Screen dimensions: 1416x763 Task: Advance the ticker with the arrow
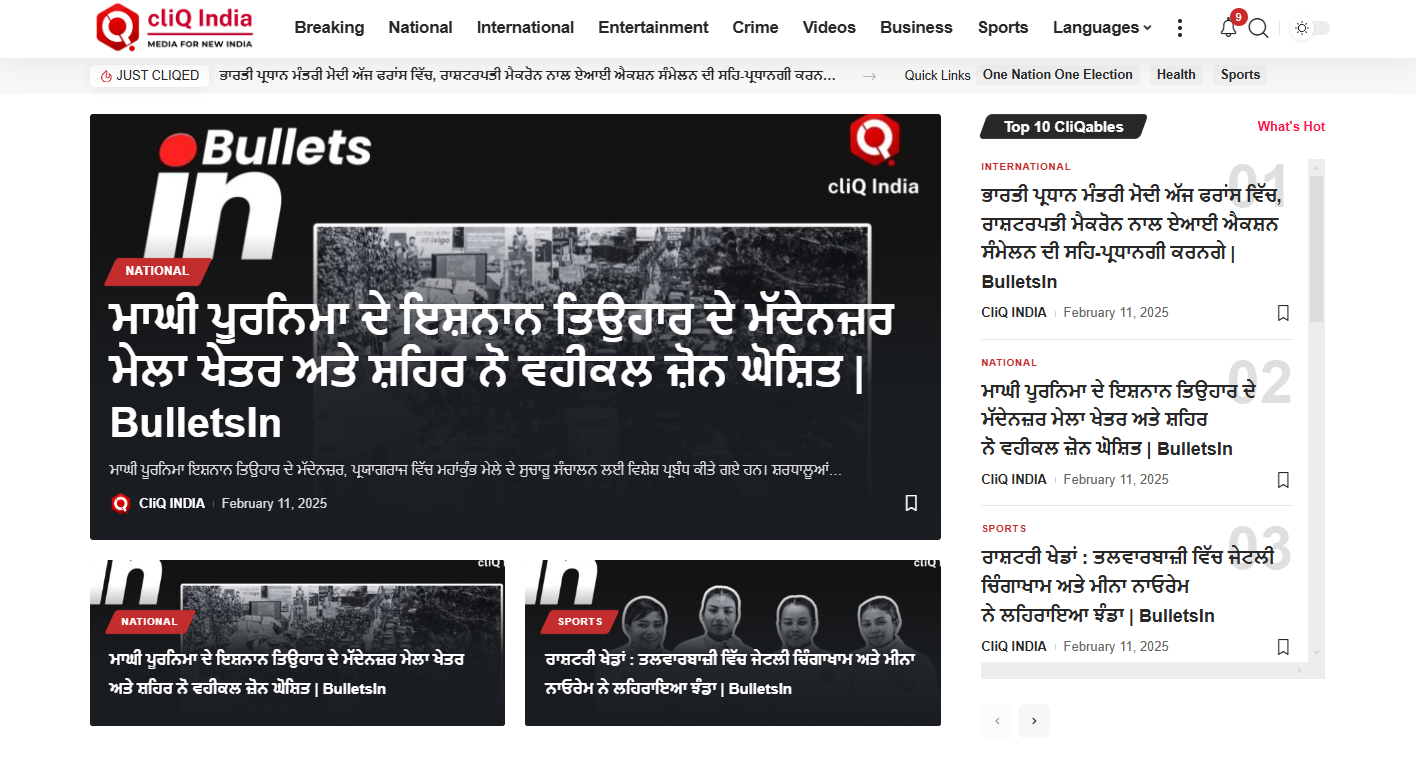point(869,76)
